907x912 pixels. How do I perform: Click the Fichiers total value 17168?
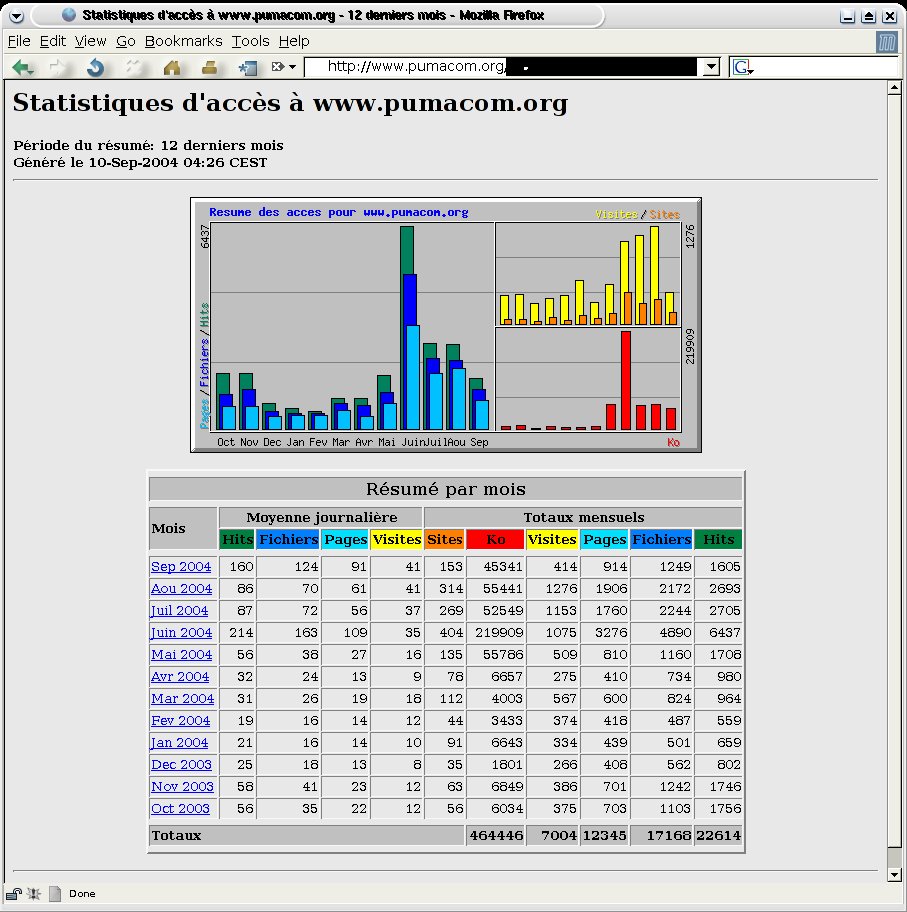(661, 836)
